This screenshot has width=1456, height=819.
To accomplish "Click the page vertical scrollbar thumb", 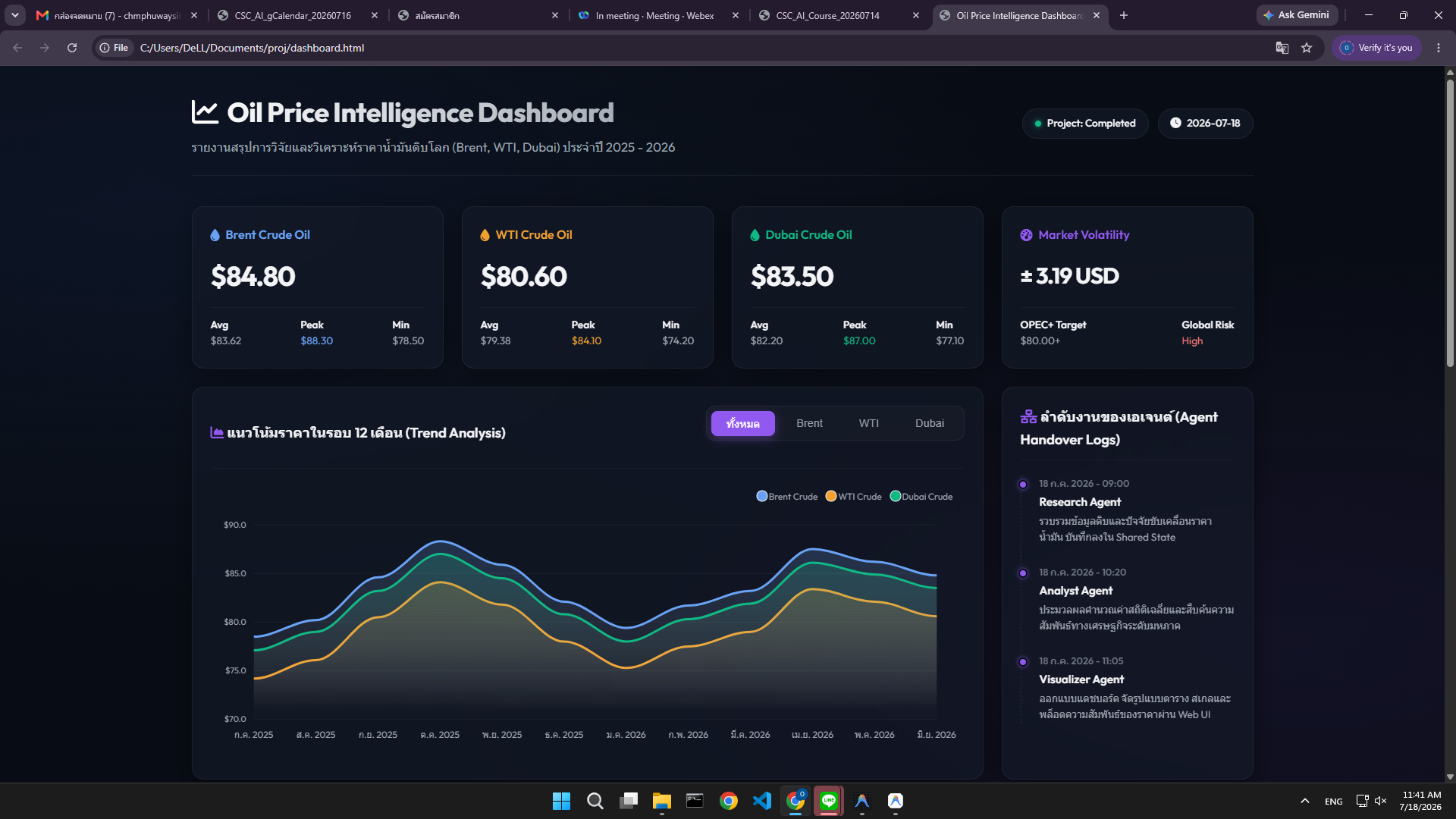I will click(x=1450, y=224).
